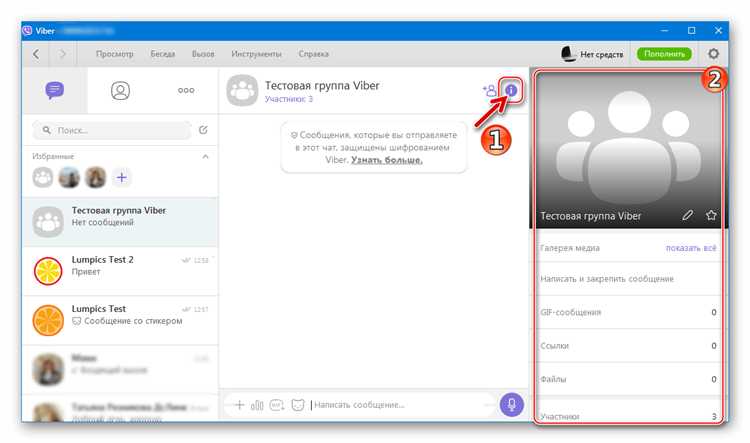750x443 pixels.
Task: Click the GIF icon in message bar
Action: click(x=277, y=405)
